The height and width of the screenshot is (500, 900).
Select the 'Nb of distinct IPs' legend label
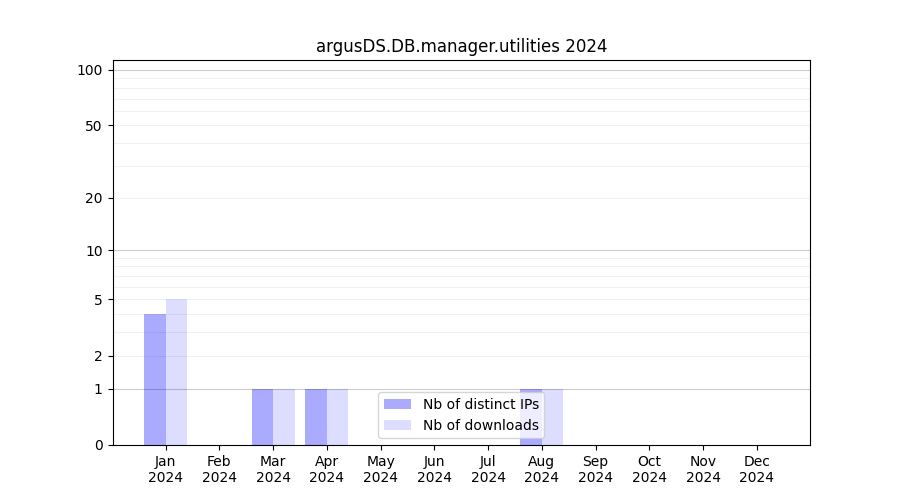pyautogui.click(x=480, y=404)
